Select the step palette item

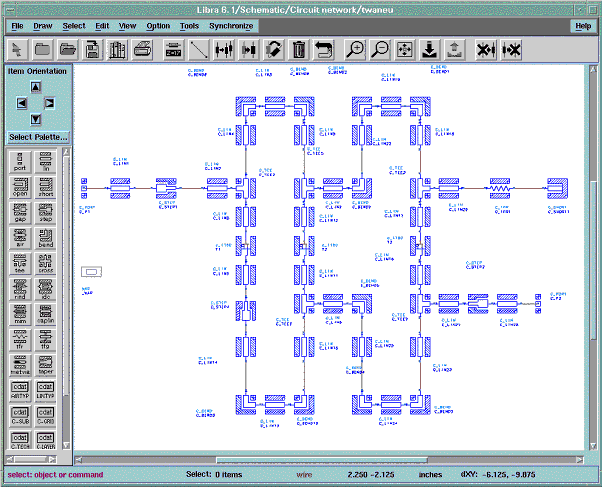45,212
